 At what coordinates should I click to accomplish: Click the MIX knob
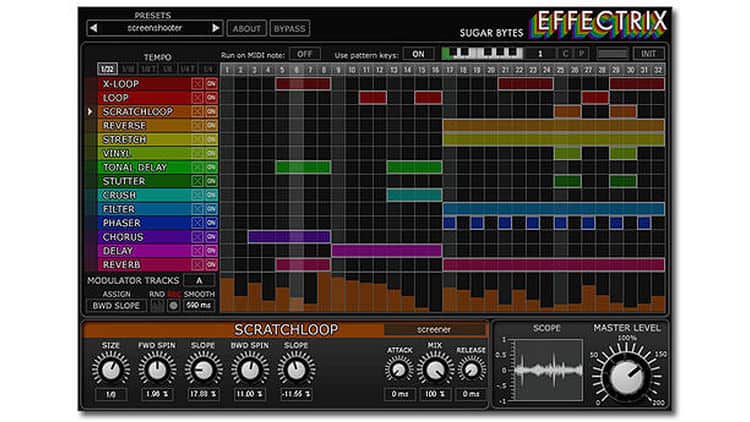435,370
